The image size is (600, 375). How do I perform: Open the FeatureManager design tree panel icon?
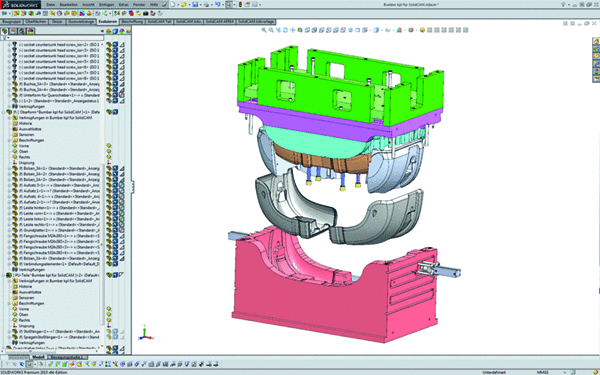coord(5,31)
